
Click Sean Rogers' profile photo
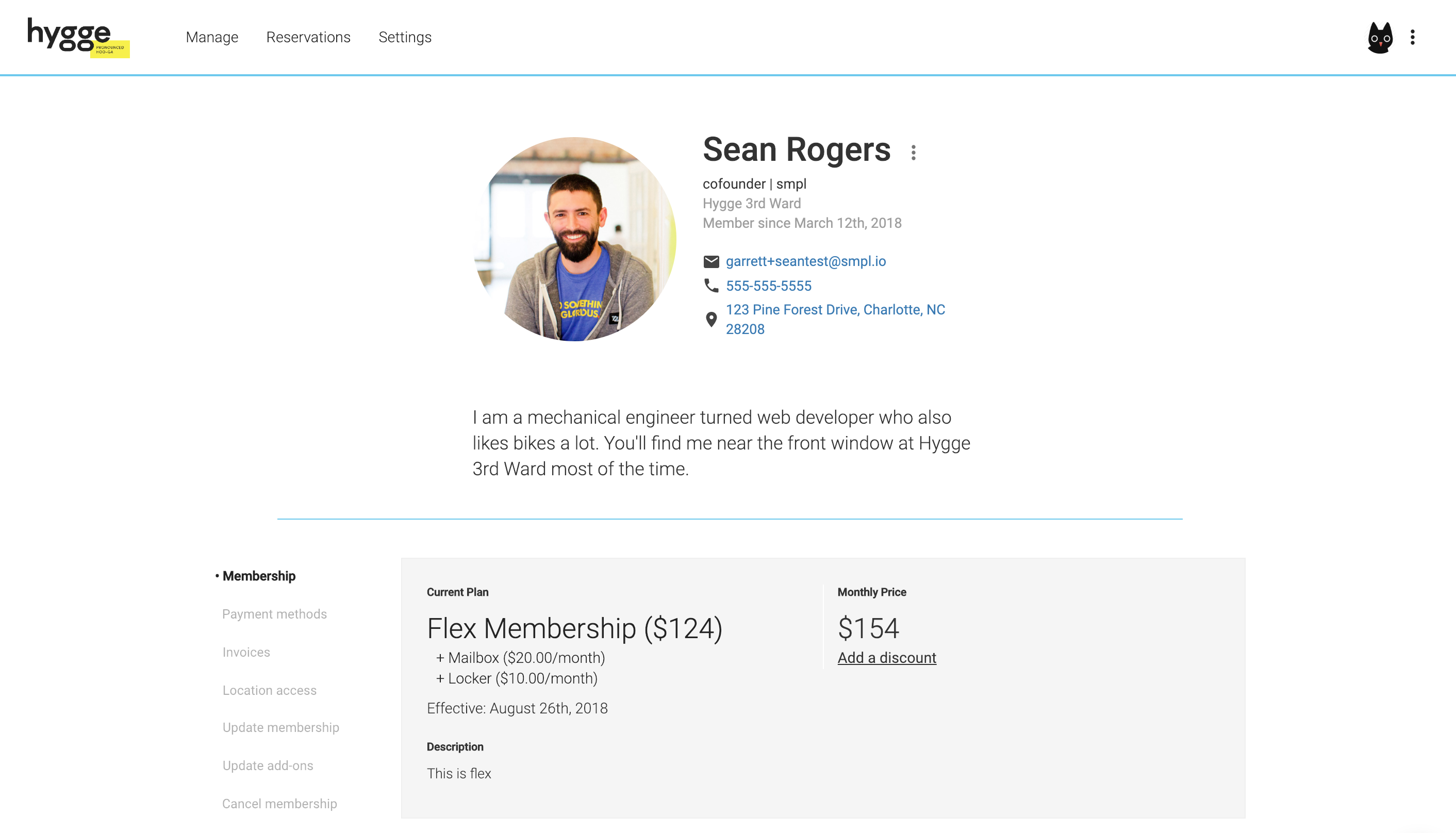tap(574, 239)
